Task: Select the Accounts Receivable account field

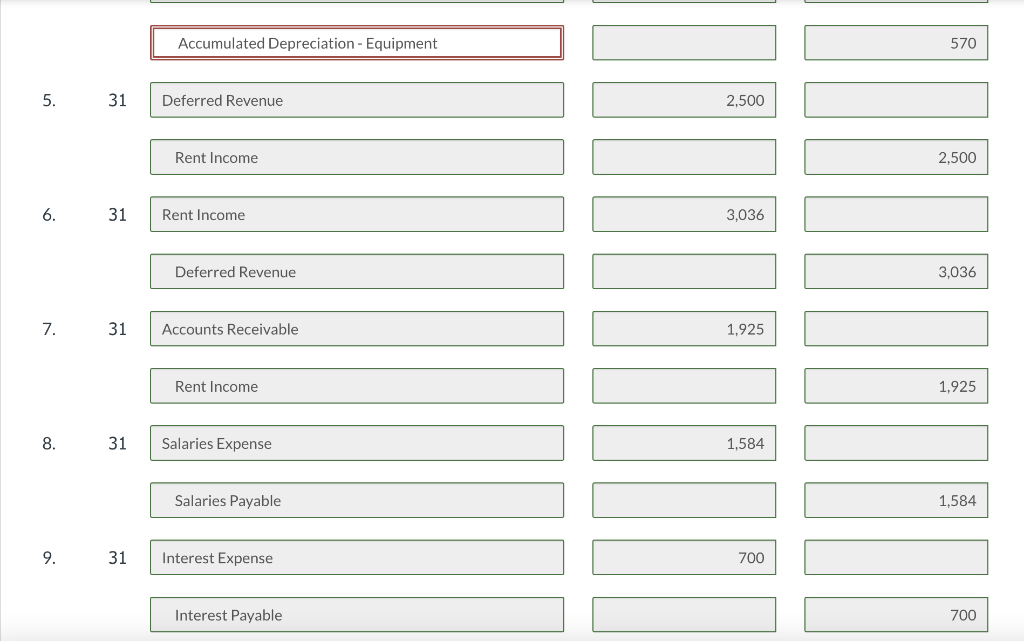Action: [x=356, y=328]
